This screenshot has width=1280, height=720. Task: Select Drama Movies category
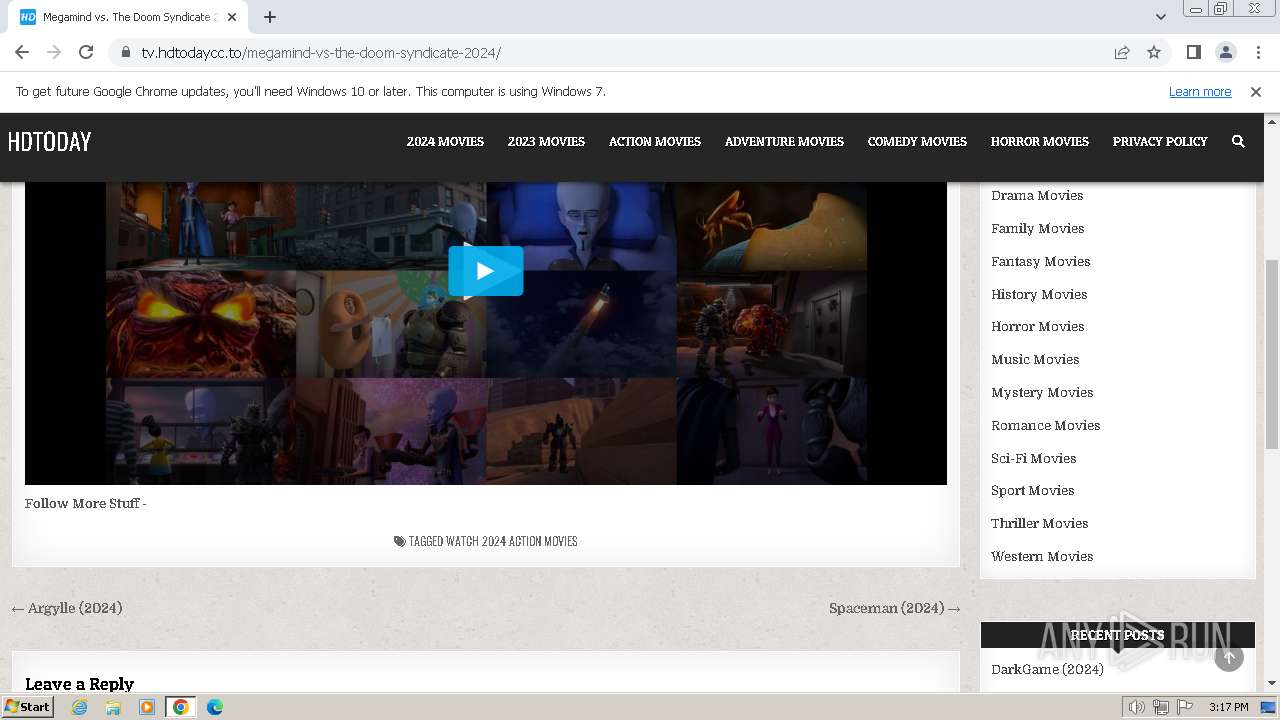[1037, 196]
